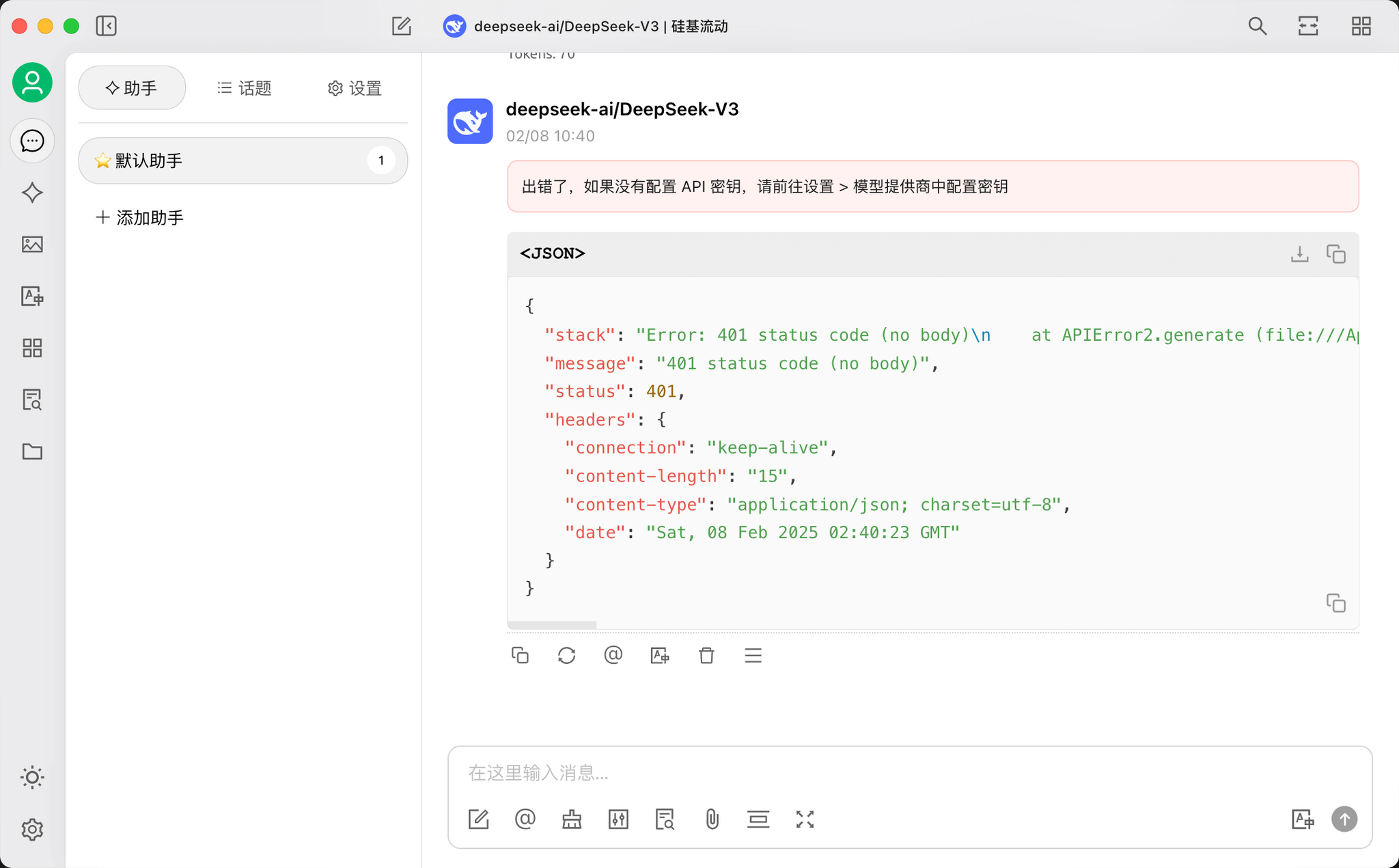1399x868 pixels.
Task: Open the agents sparkle sidebar icon
Action: [32, 193]
